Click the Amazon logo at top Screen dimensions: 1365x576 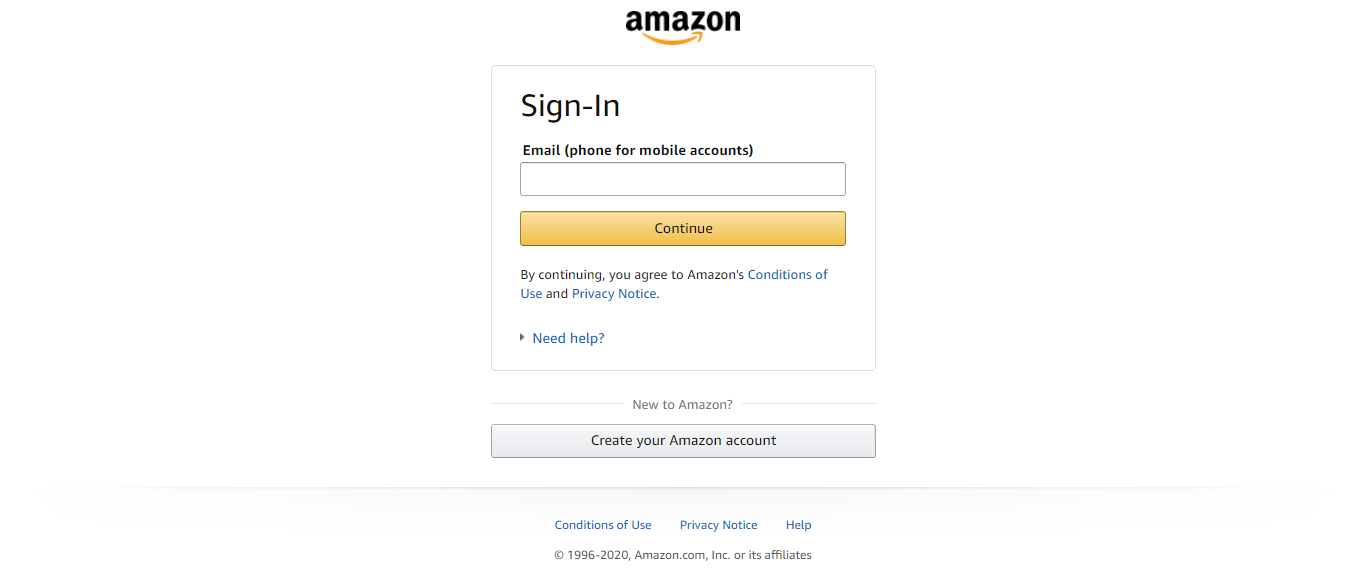[x=683, y=27]
